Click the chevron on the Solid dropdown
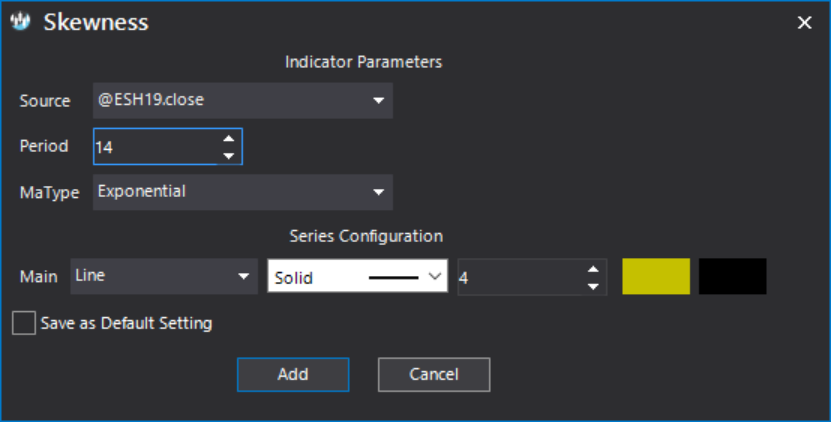The width and height of the screenshot is (831, 422). [x=435, y=276]
